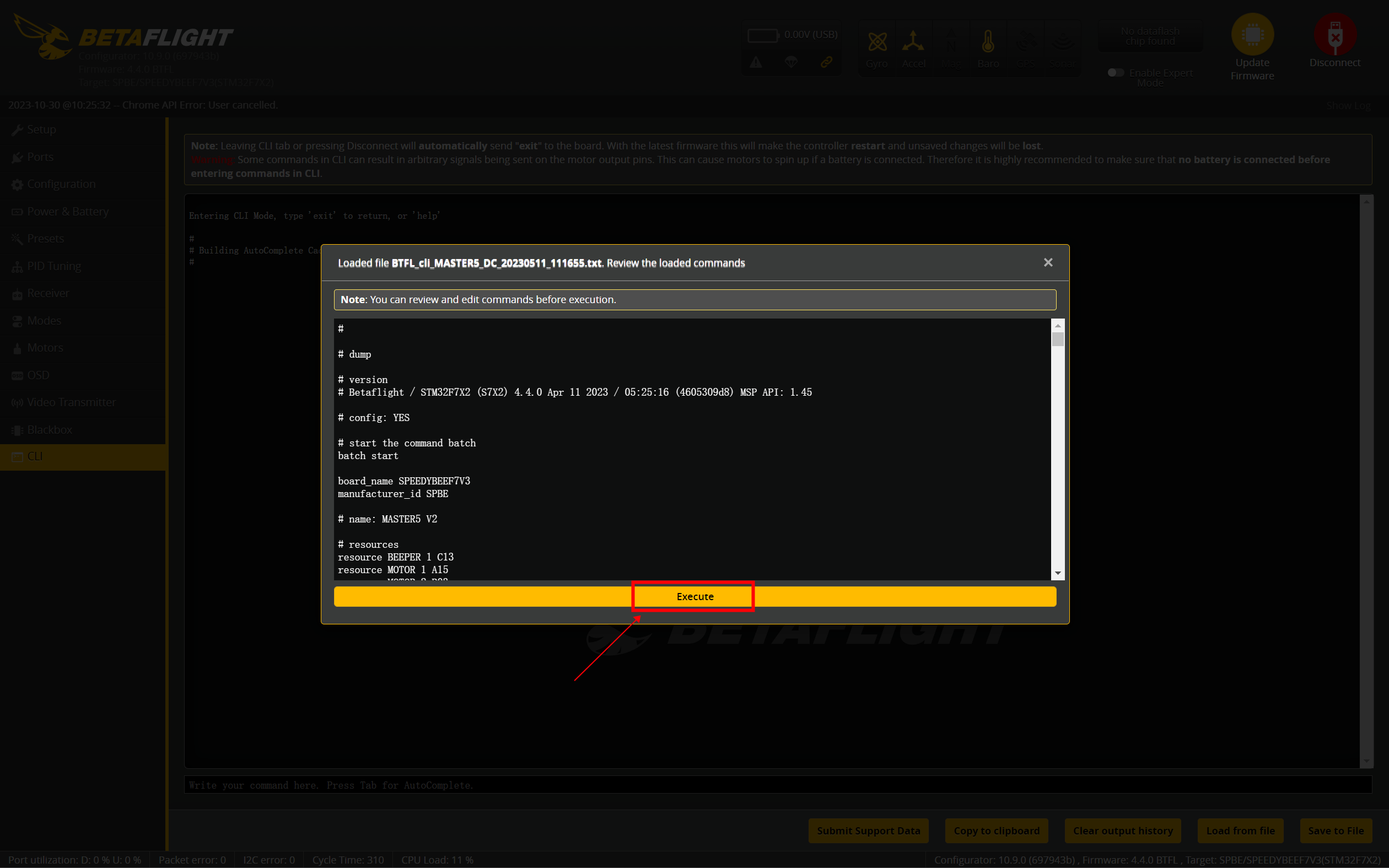Click the Video Transmitter antenna icon
Viewport: 1389px width, 868px height.
tap(17, 403)
